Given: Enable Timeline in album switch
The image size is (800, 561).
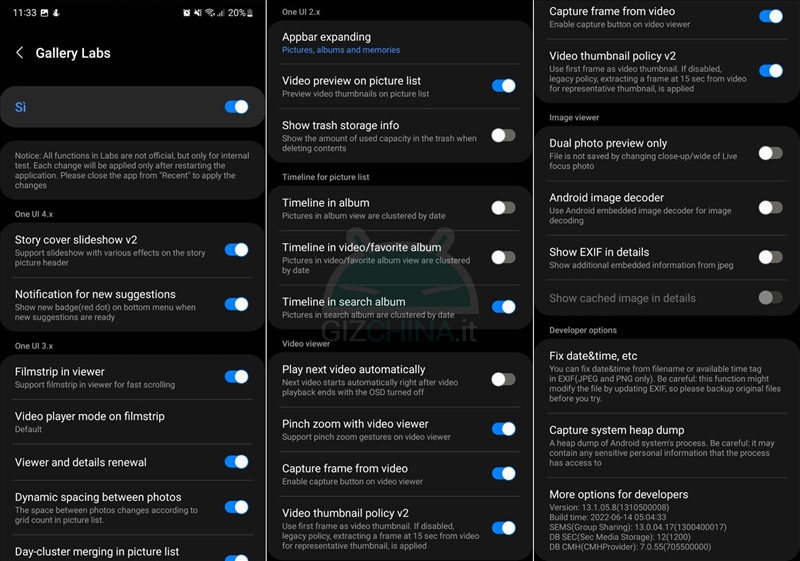Looking at the screenshot, I should point(504,208).
